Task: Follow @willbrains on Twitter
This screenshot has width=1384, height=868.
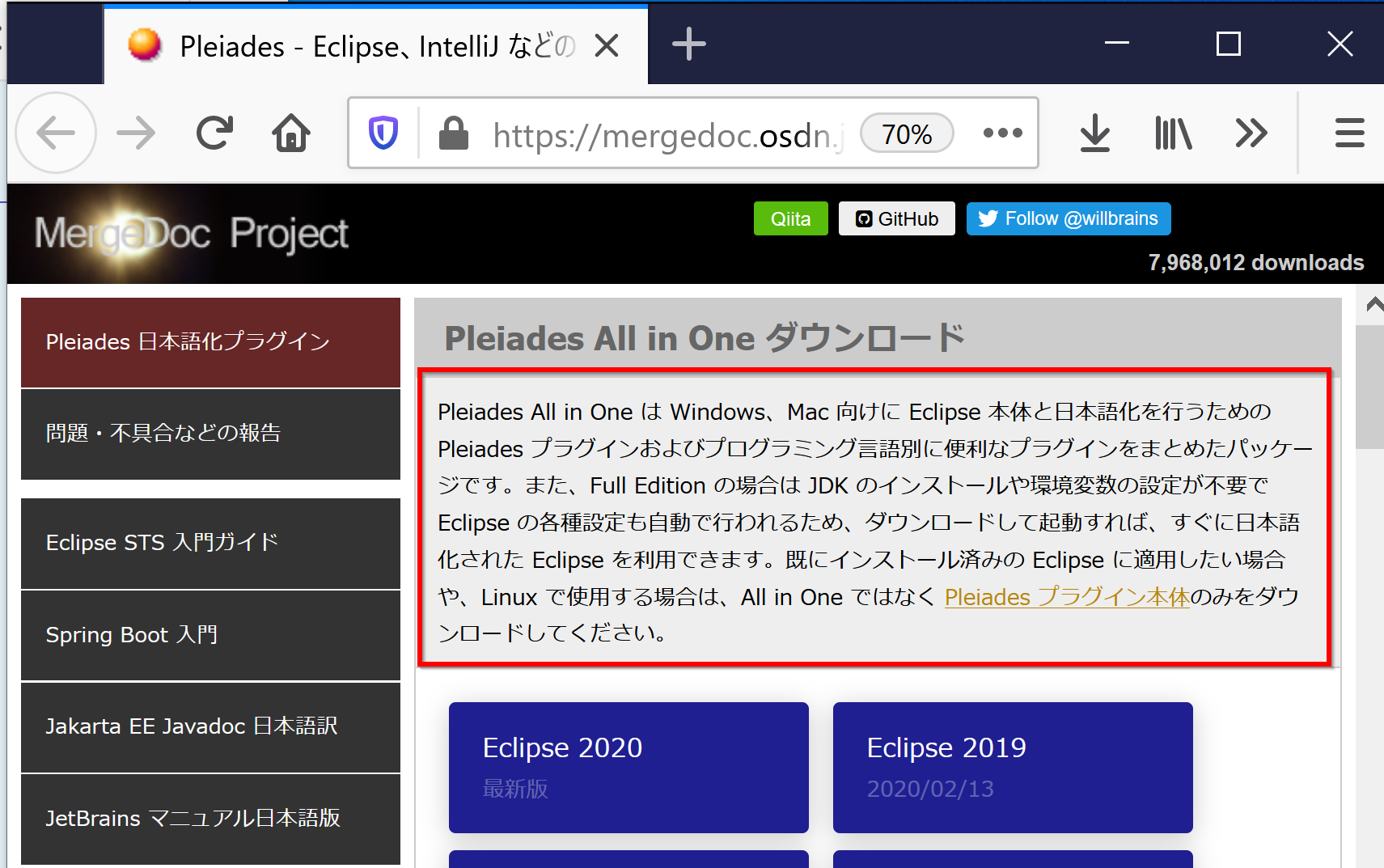Action: [1069, 218]
